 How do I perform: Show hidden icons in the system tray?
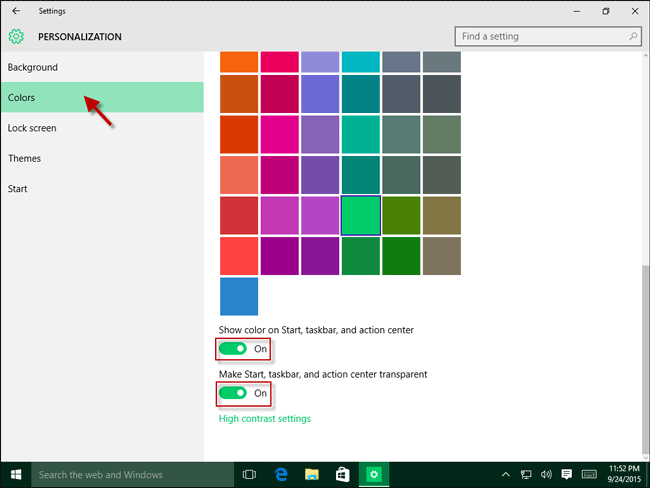(x=506, y=474)
